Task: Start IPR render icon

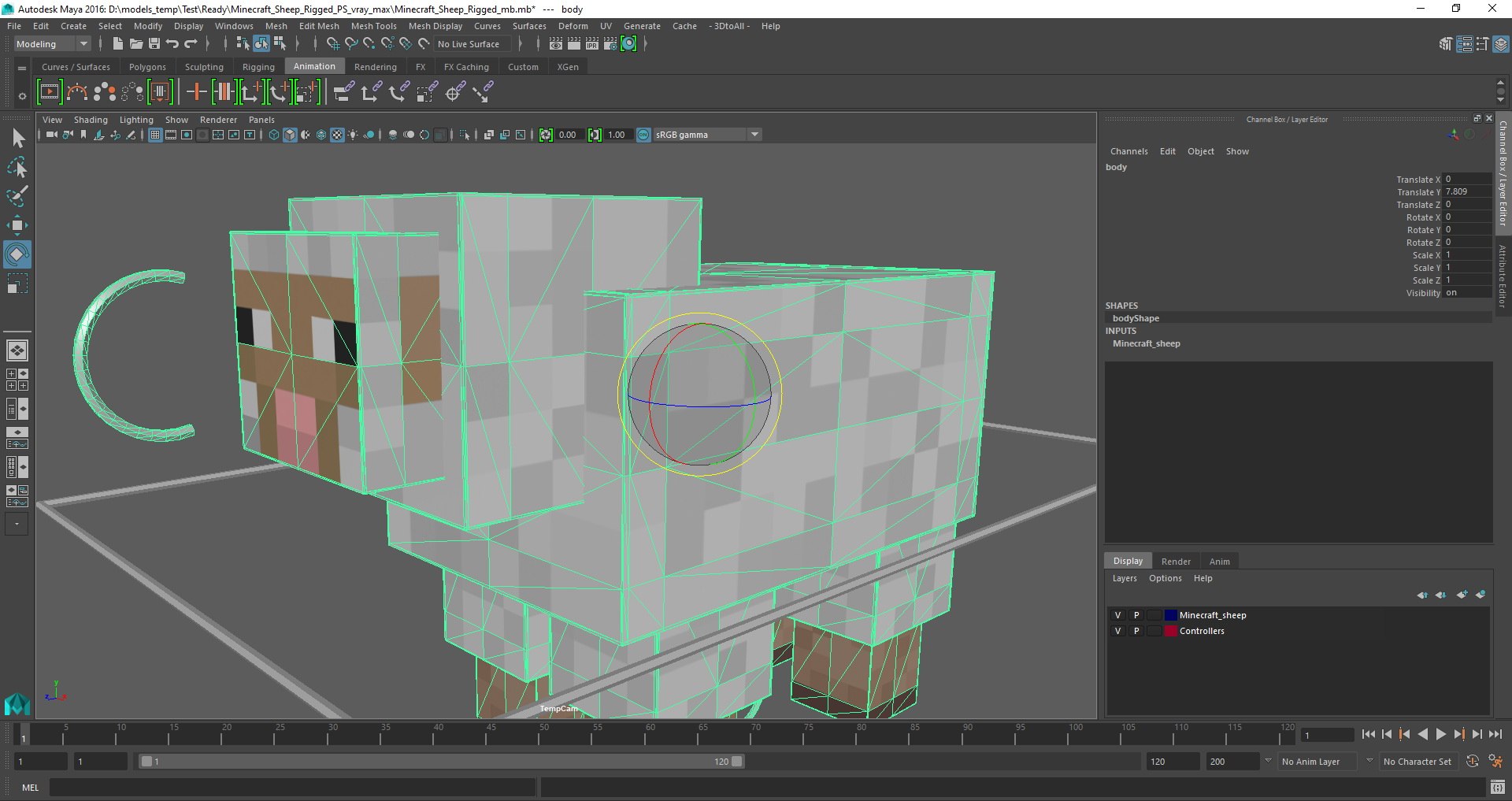Action: click(x=592, y=44)
